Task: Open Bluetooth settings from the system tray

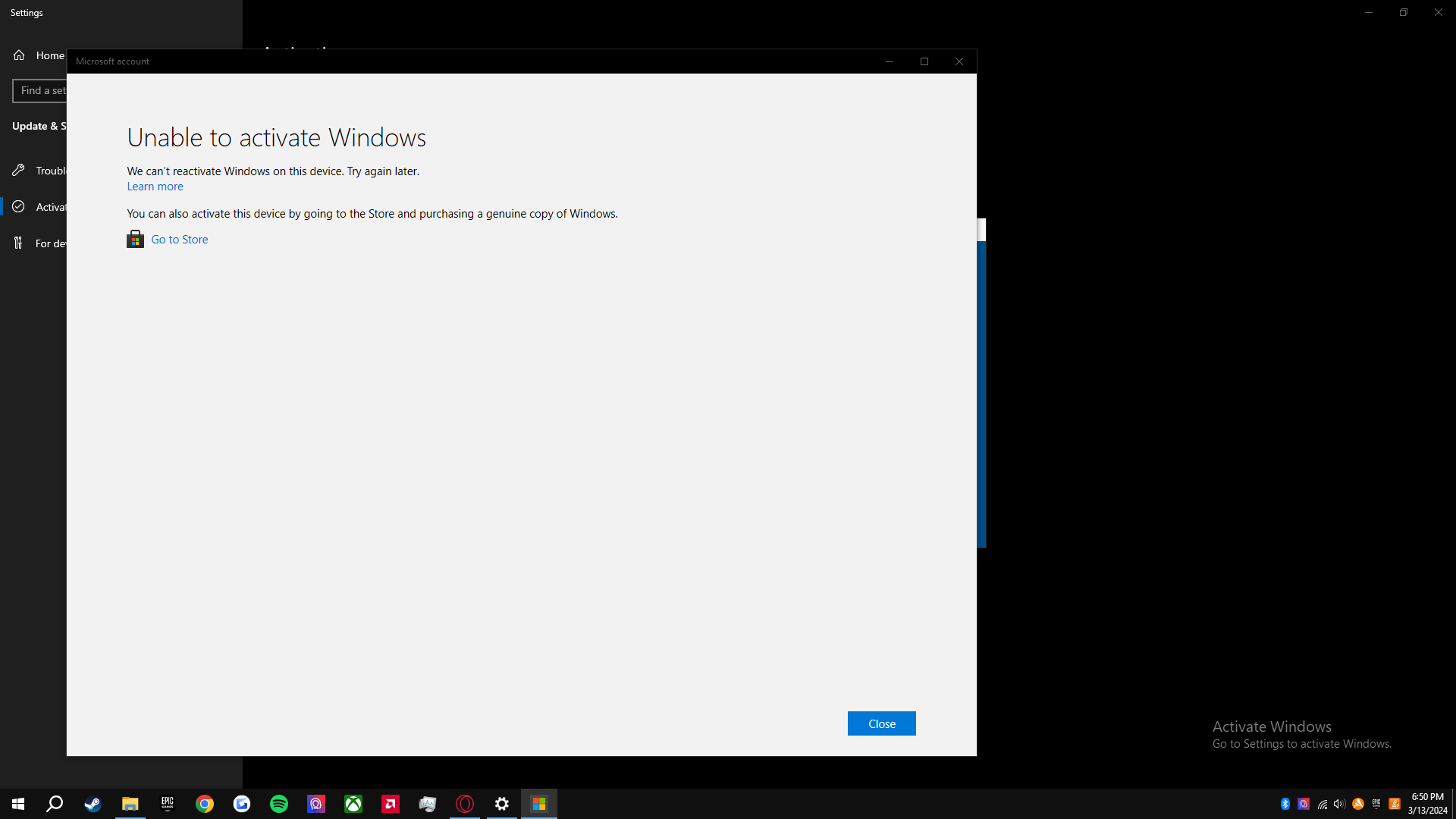Action: click(x=1285, y=804)
